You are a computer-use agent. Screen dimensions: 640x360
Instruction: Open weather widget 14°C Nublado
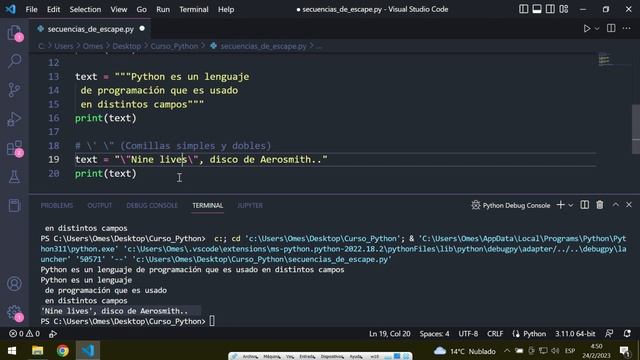[x=464, y=351]
